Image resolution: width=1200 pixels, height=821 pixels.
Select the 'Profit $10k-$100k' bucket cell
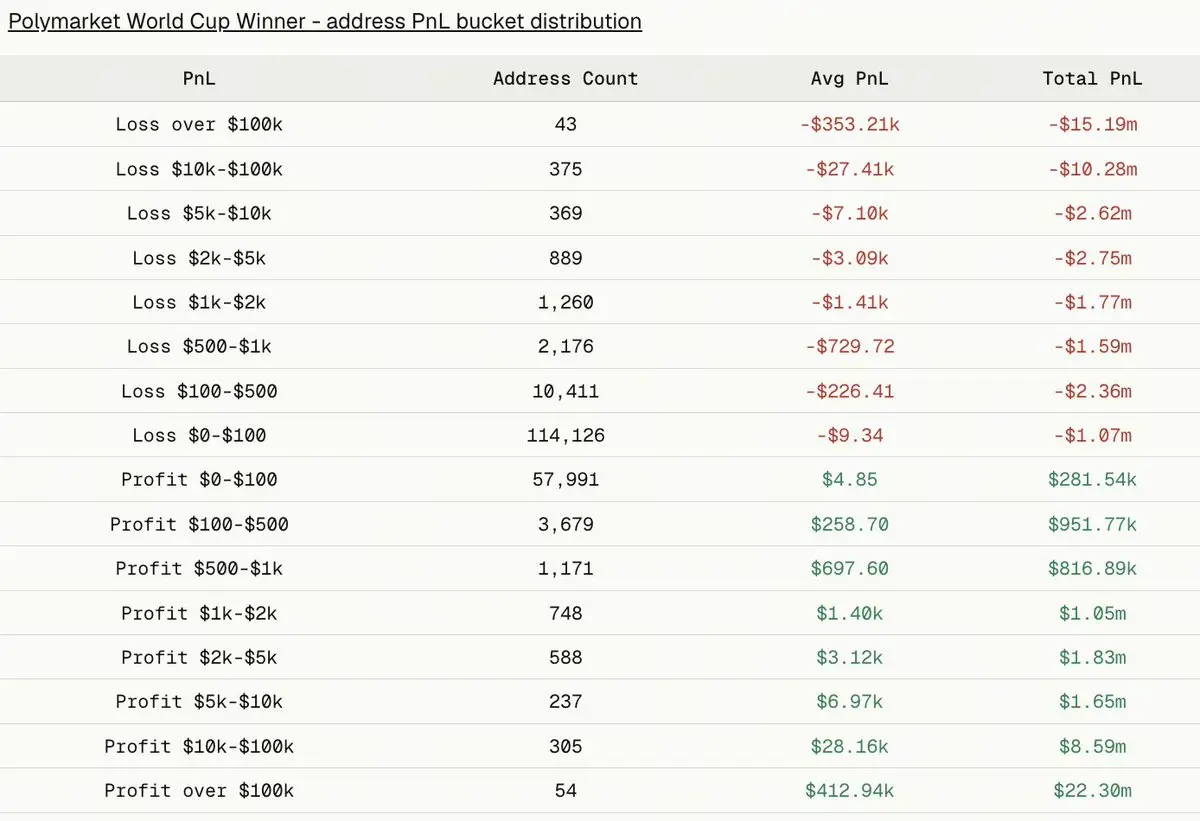199,746
